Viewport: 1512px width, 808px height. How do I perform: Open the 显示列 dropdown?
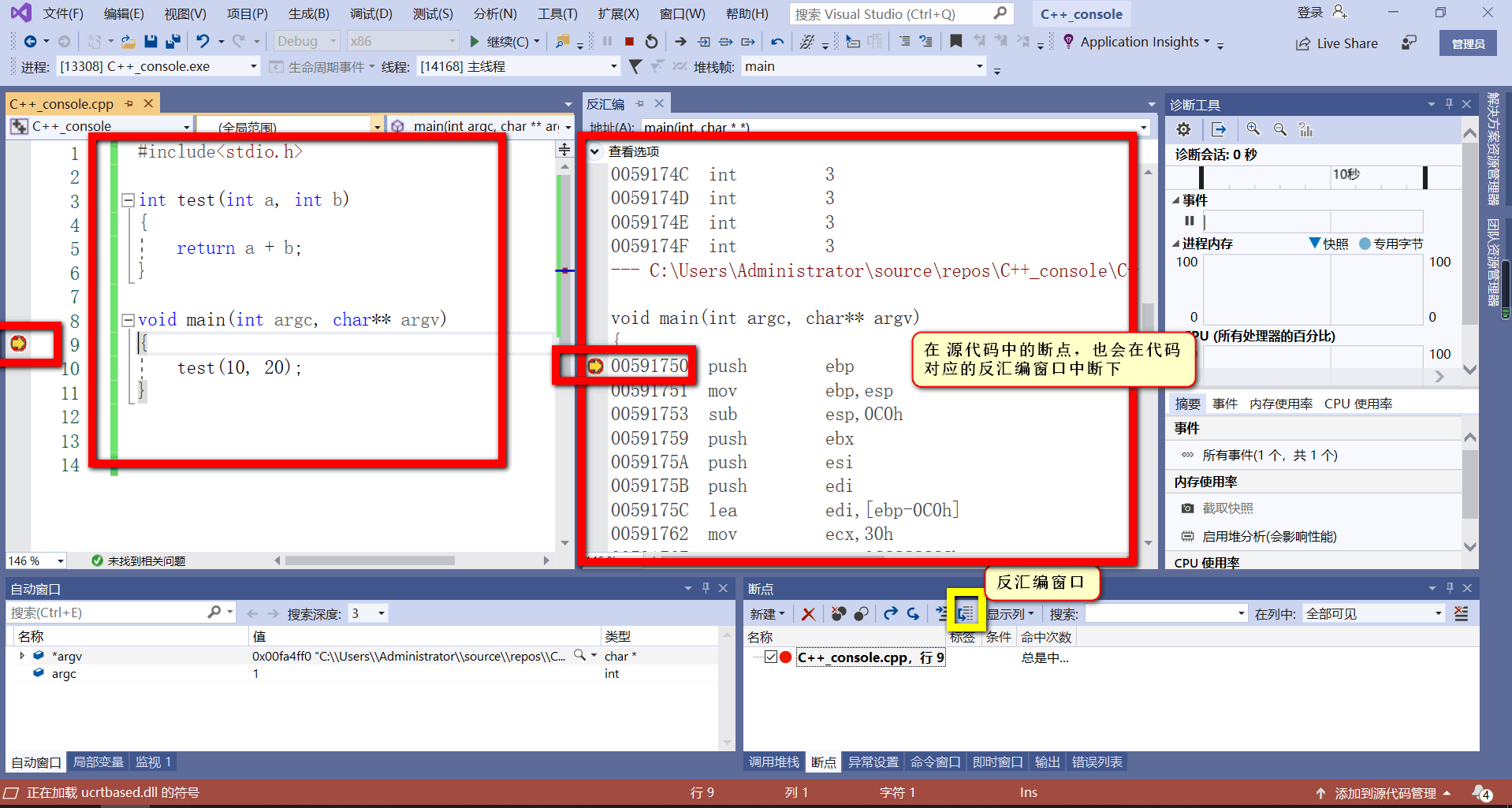pos(1011,613)
